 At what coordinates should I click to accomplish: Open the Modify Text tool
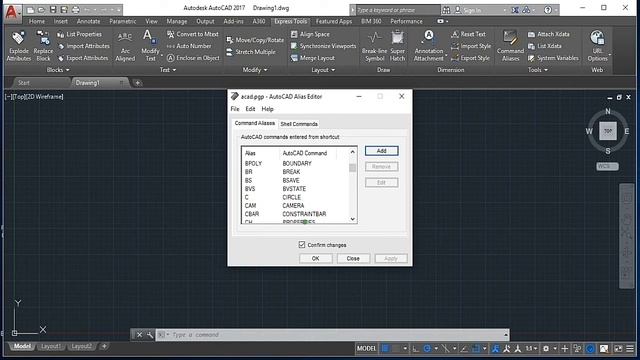click(x=150, y=46)
